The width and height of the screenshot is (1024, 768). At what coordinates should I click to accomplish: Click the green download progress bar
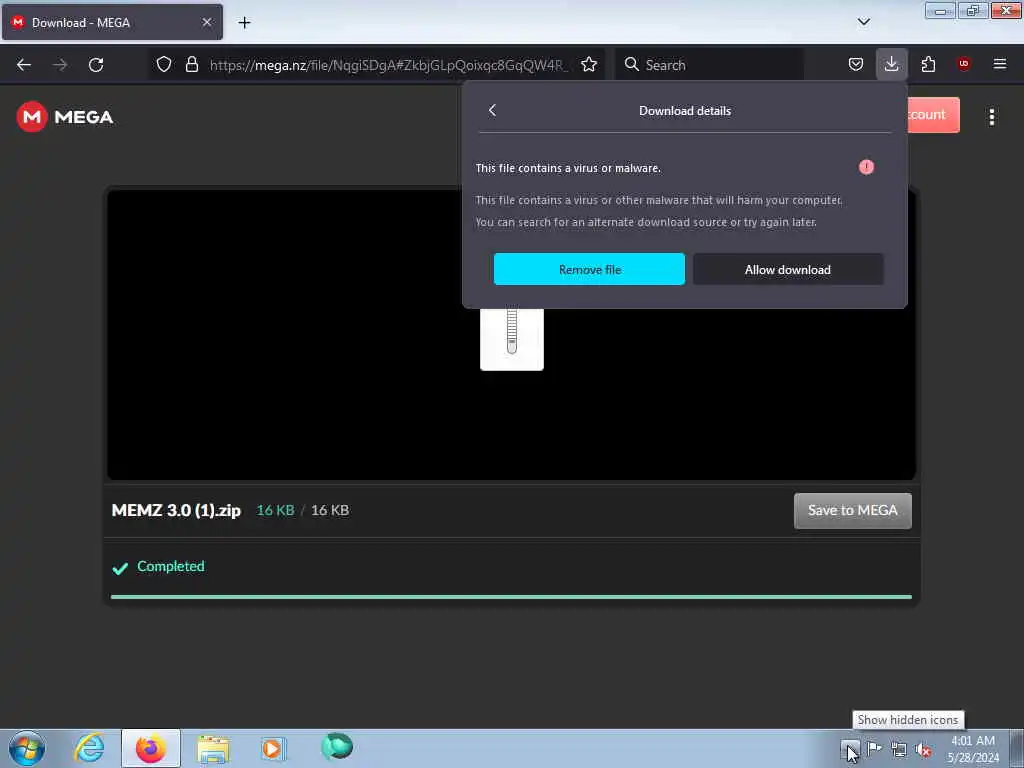[511, 597]
